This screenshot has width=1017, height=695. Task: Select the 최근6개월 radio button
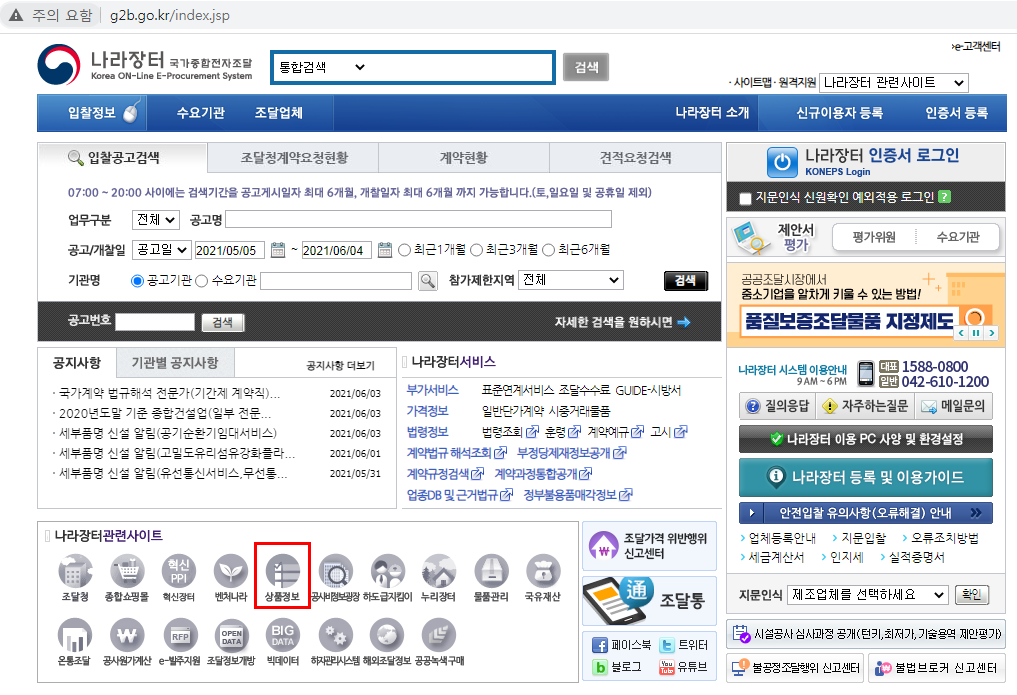[x=549, y=250]
